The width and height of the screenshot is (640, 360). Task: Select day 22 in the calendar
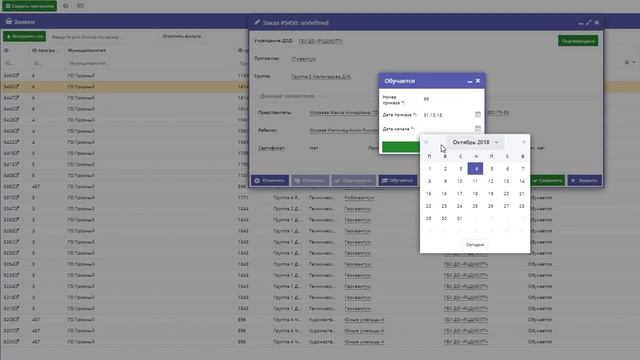(429, 206)
